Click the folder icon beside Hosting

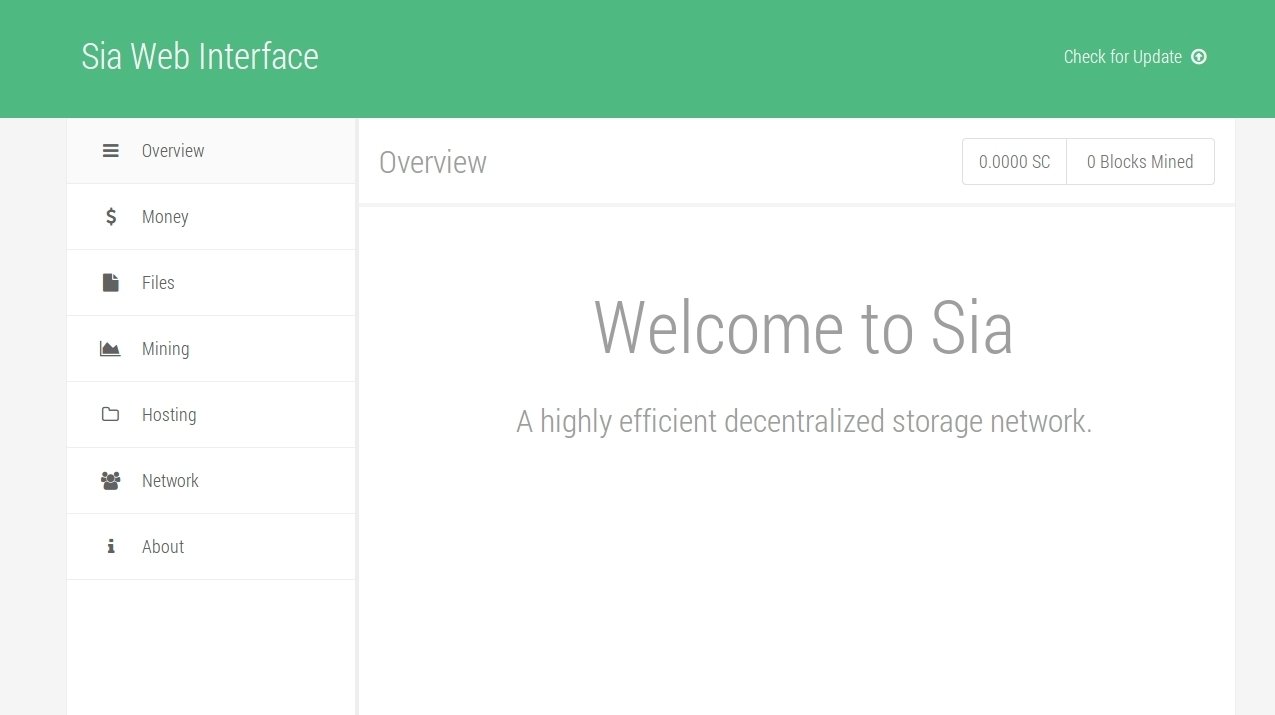(110, 415)
